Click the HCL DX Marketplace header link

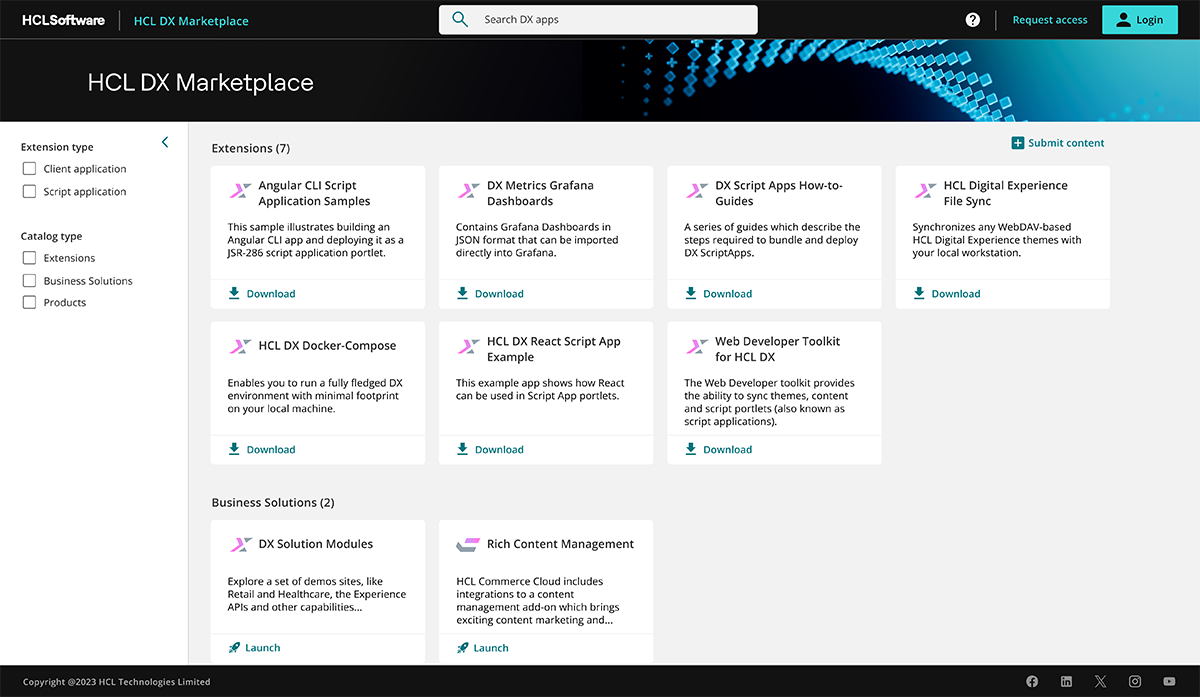(191, 20)
